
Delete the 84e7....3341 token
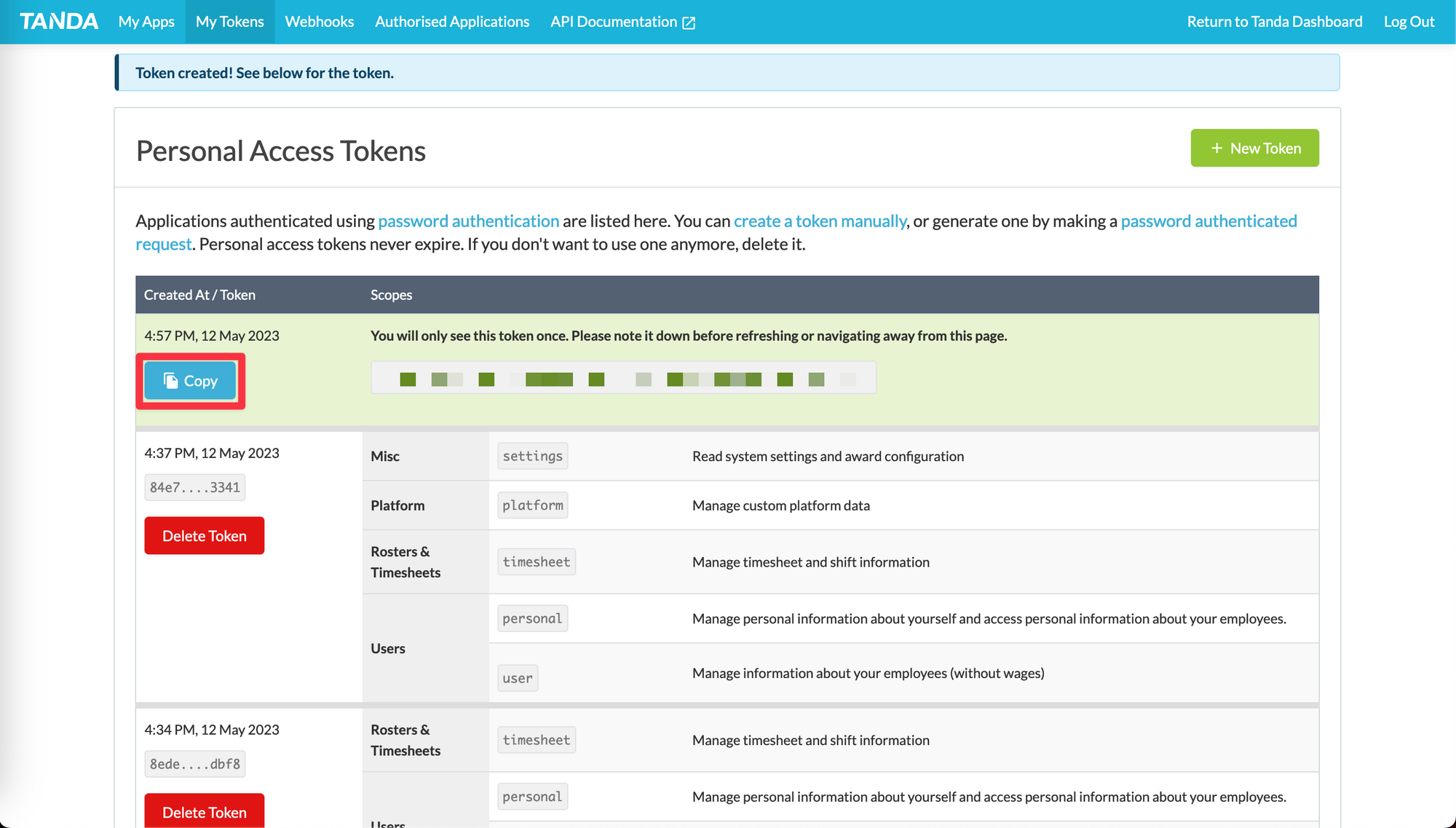coord(204,536)
